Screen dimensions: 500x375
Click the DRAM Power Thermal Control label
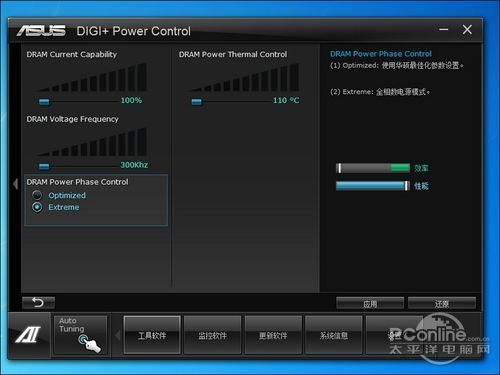(233, 54)
